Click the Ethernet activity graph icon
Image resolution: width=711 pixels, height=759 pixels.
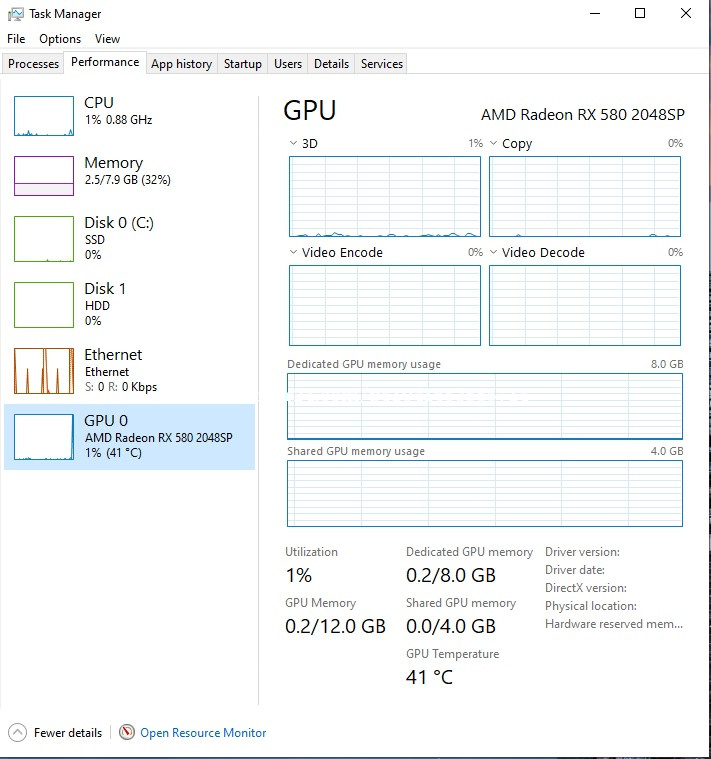point(44,371)
